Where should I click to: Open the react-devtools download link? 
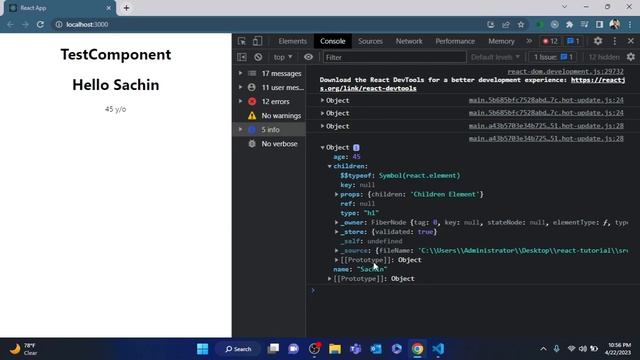pos(472,84)
